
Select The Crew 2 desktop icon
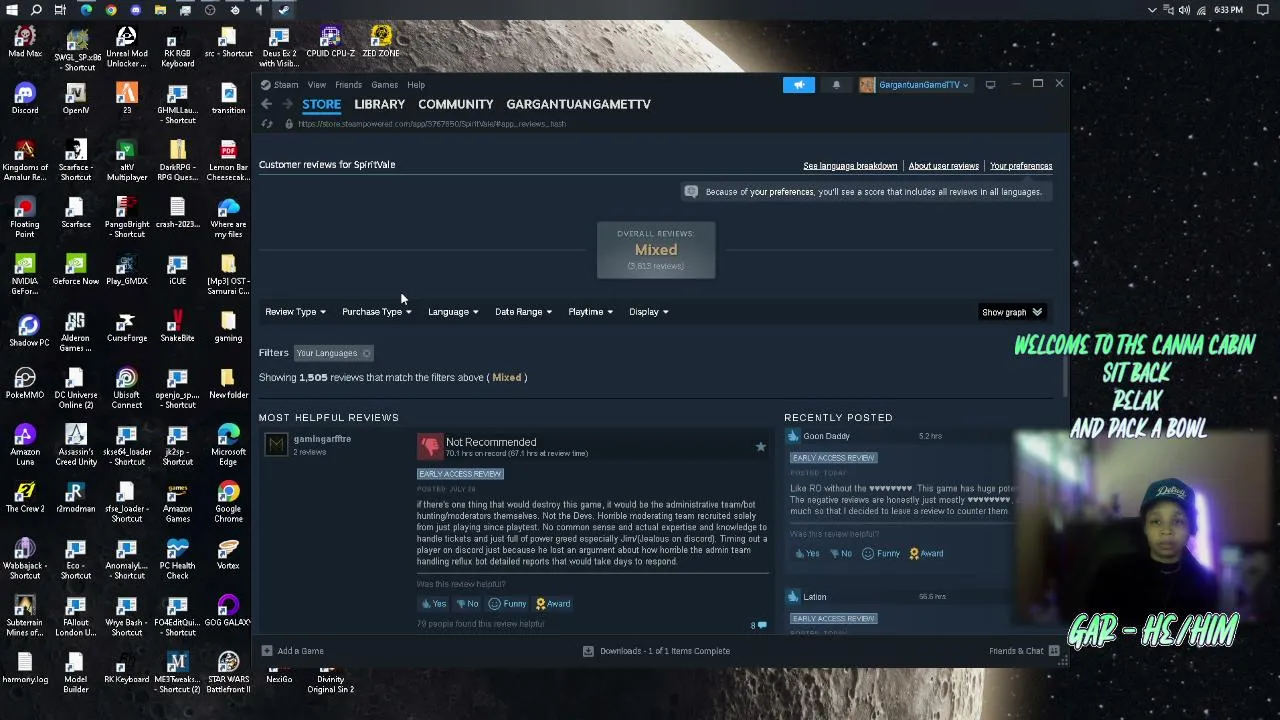(25, 497)
